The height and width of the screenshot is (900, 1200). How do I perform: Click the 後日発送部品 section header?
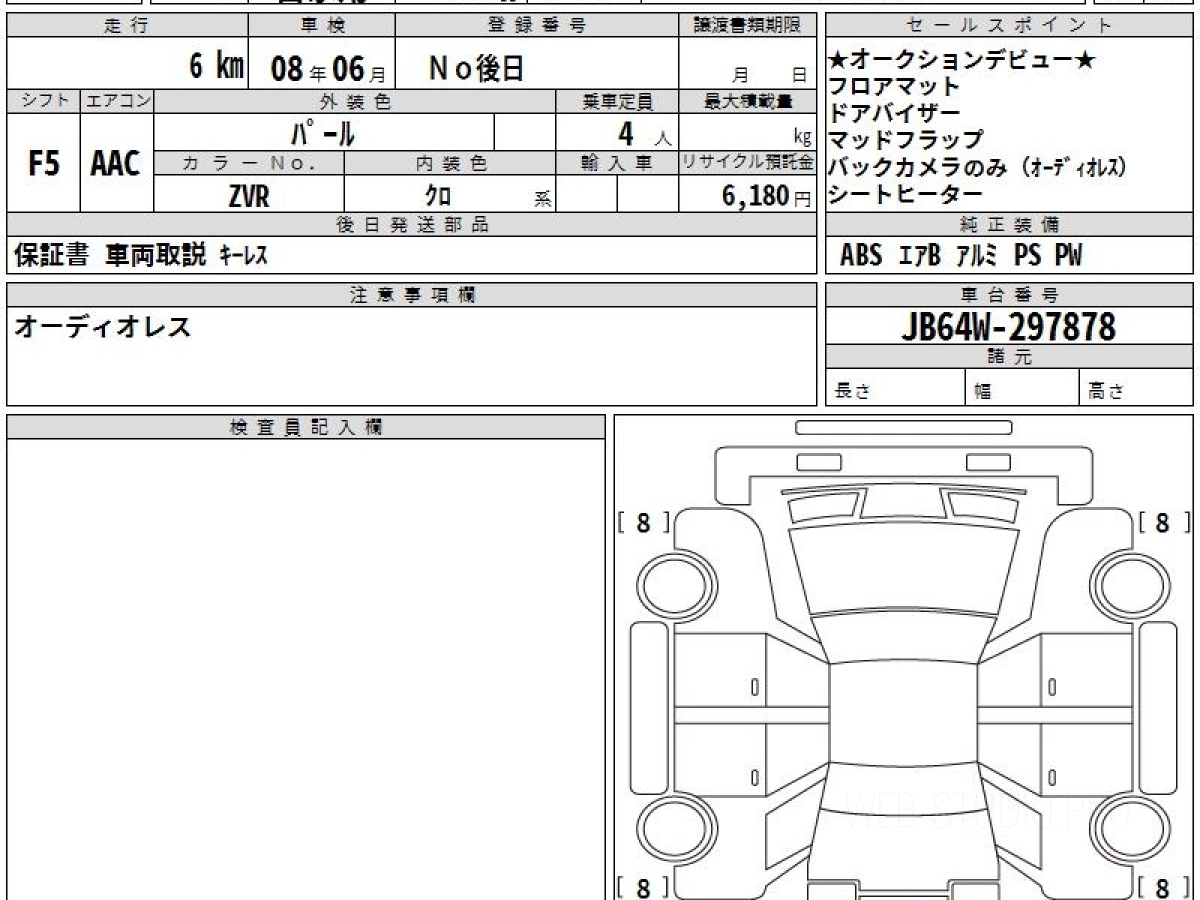click(411, 225)
